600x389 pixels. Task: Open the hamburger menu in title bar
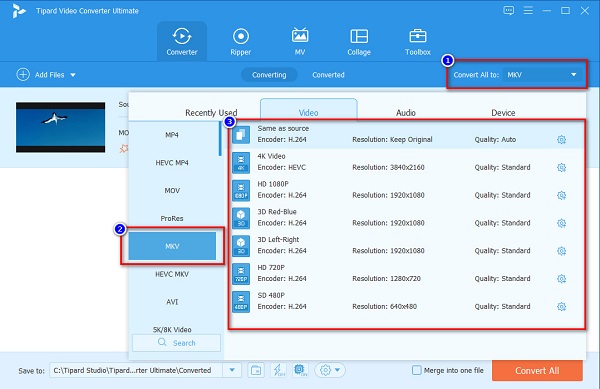click(528, 11)
